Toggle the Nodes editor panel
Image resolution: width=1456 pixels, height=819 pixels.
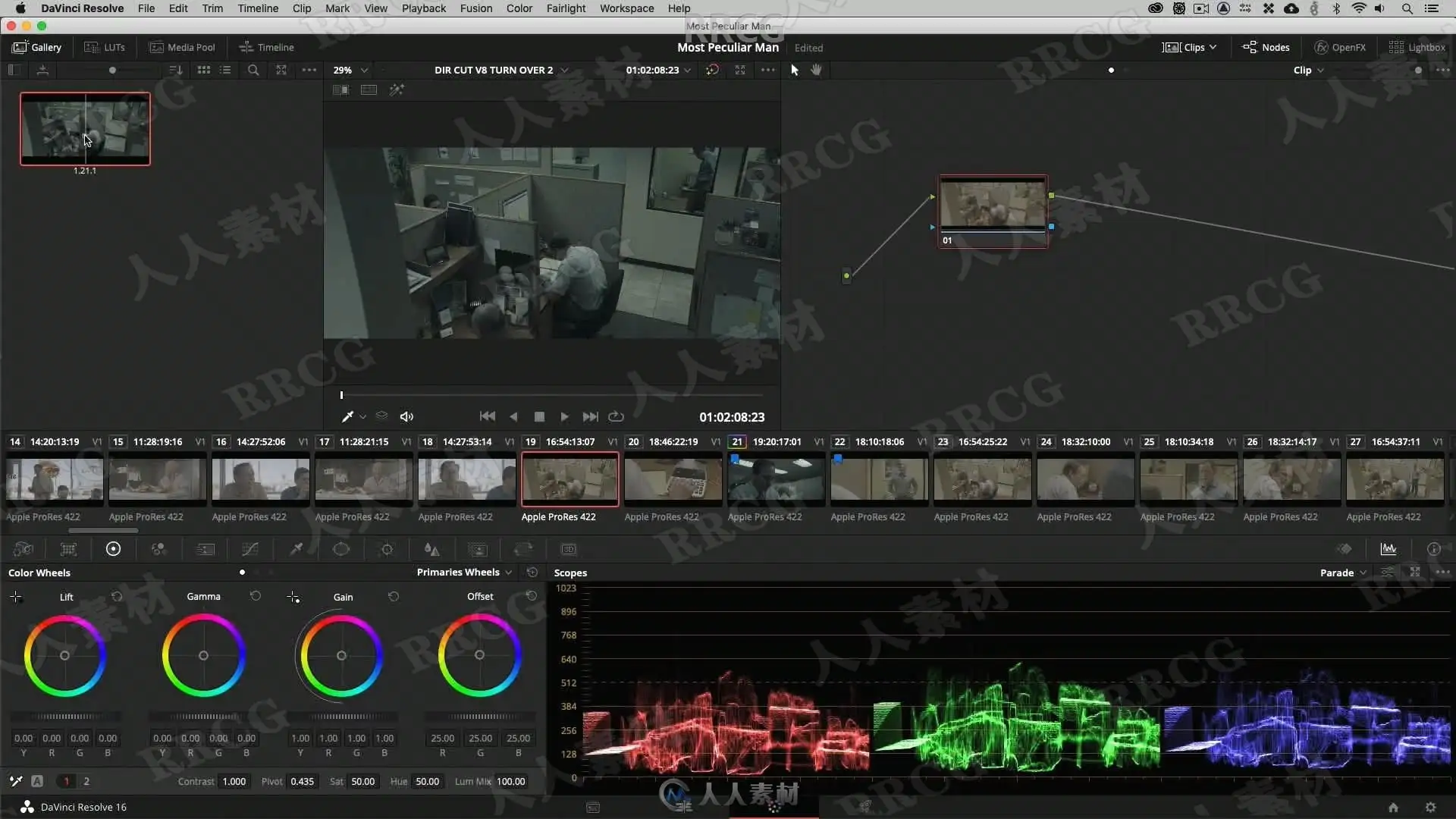pos(1266,47)
